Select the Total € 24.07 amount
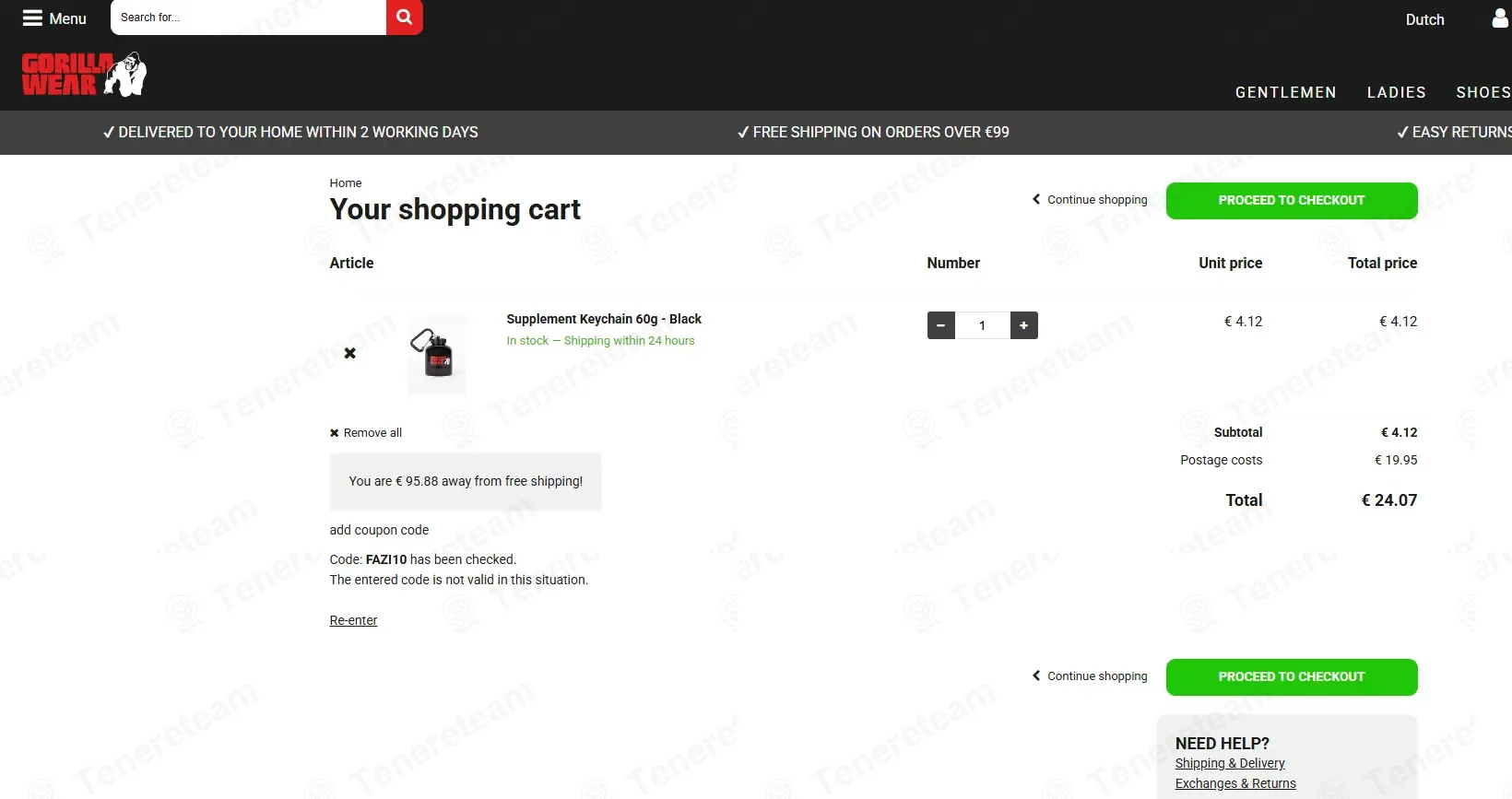Image resolution: width=1512 pixels, height=799 pixels. pyautogui.click(x=1389, y=500)
